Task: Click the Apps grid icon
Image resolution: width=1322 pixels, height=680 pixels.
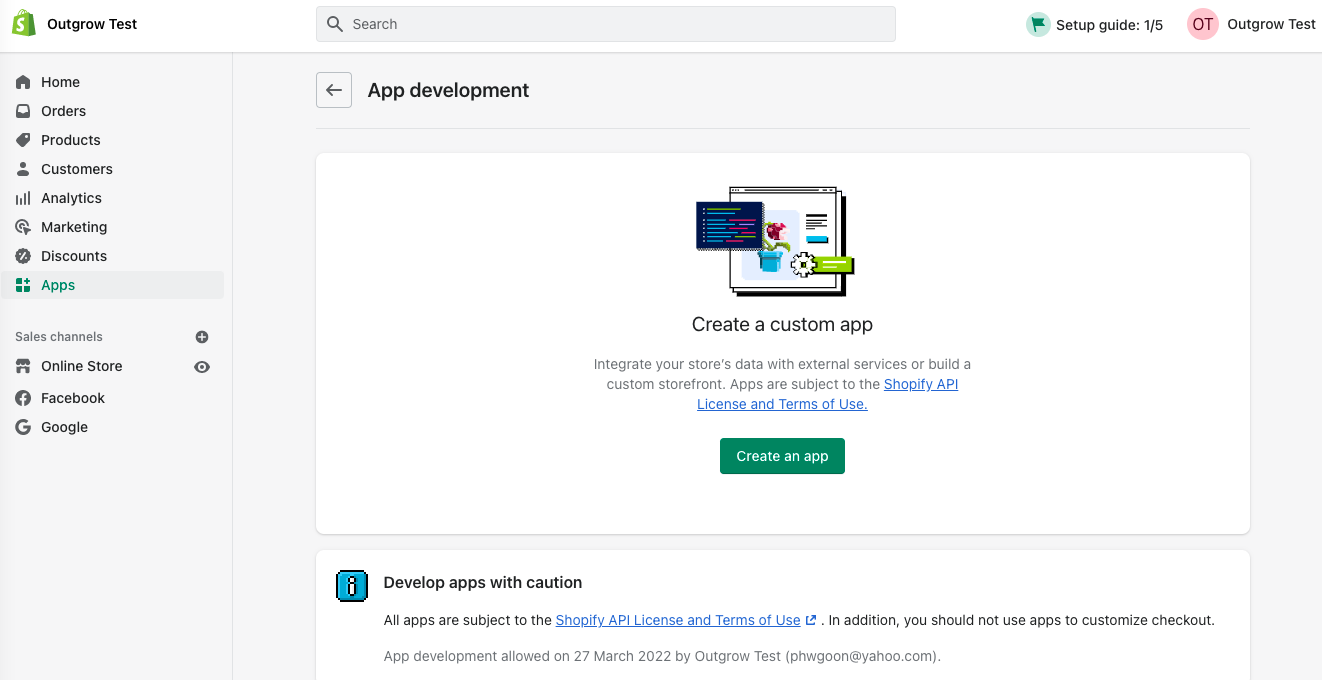Action: tap(23, 285)
